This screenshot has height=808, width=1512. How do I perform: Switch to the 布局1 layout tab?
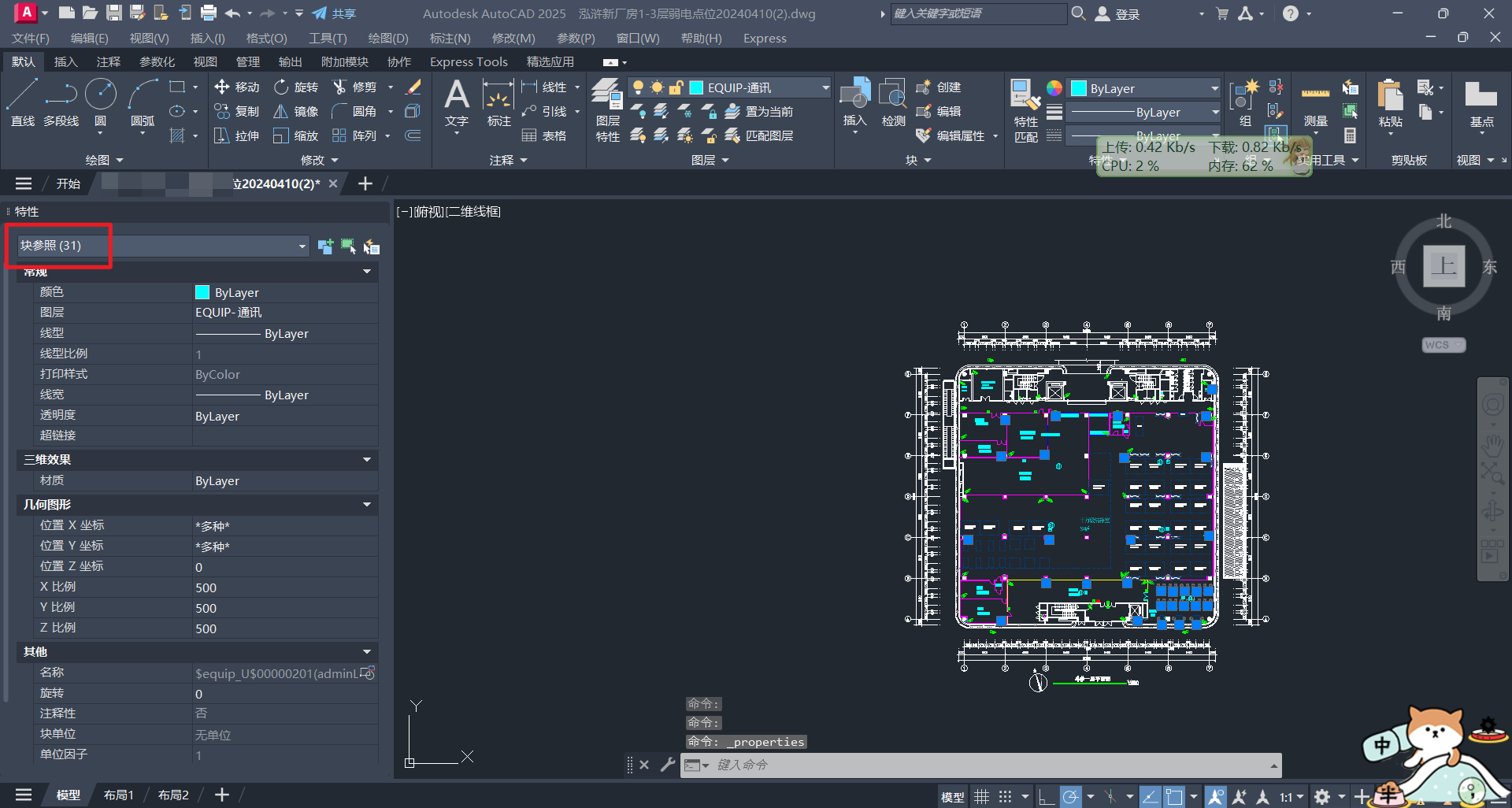(119, 795)
